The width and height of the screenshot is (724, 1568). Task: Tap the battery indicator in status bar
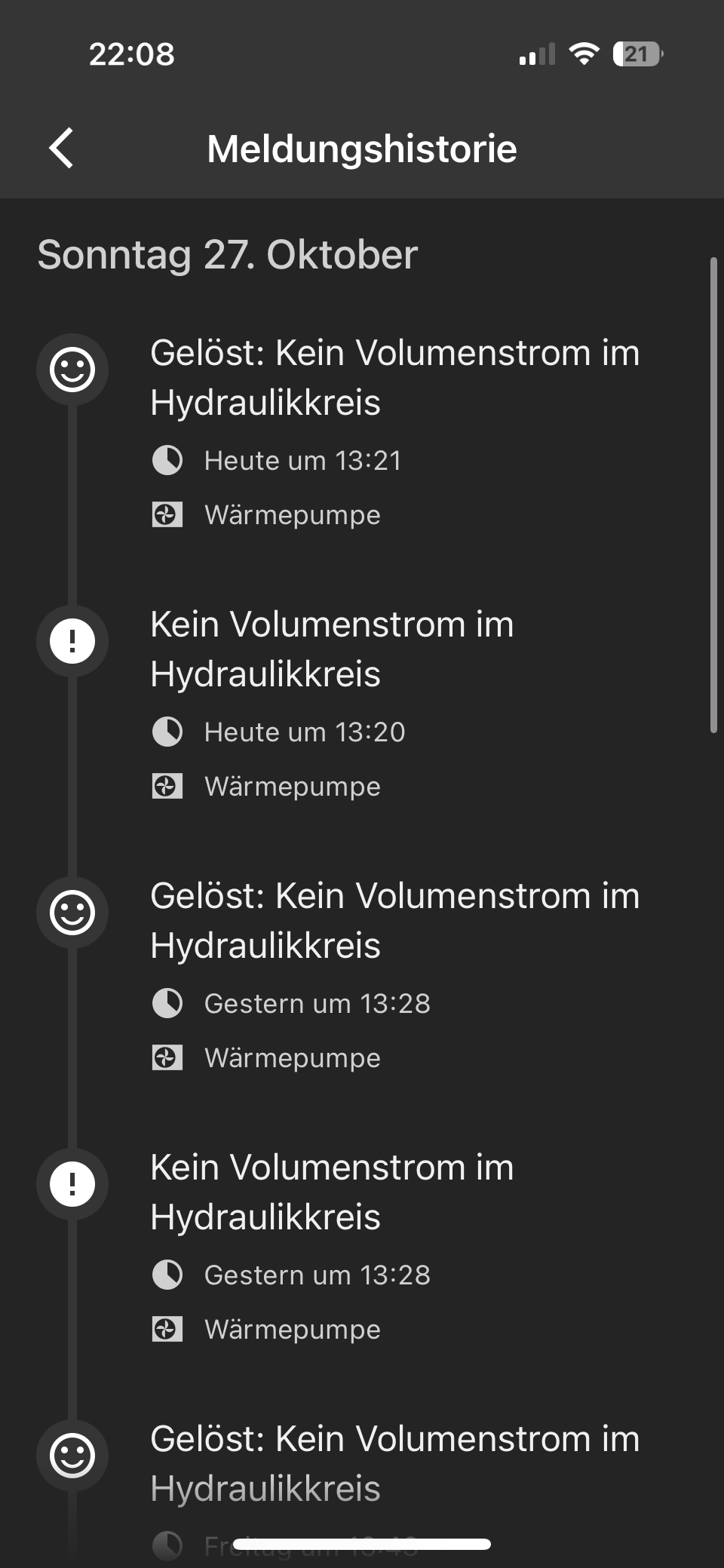(638, 54)
